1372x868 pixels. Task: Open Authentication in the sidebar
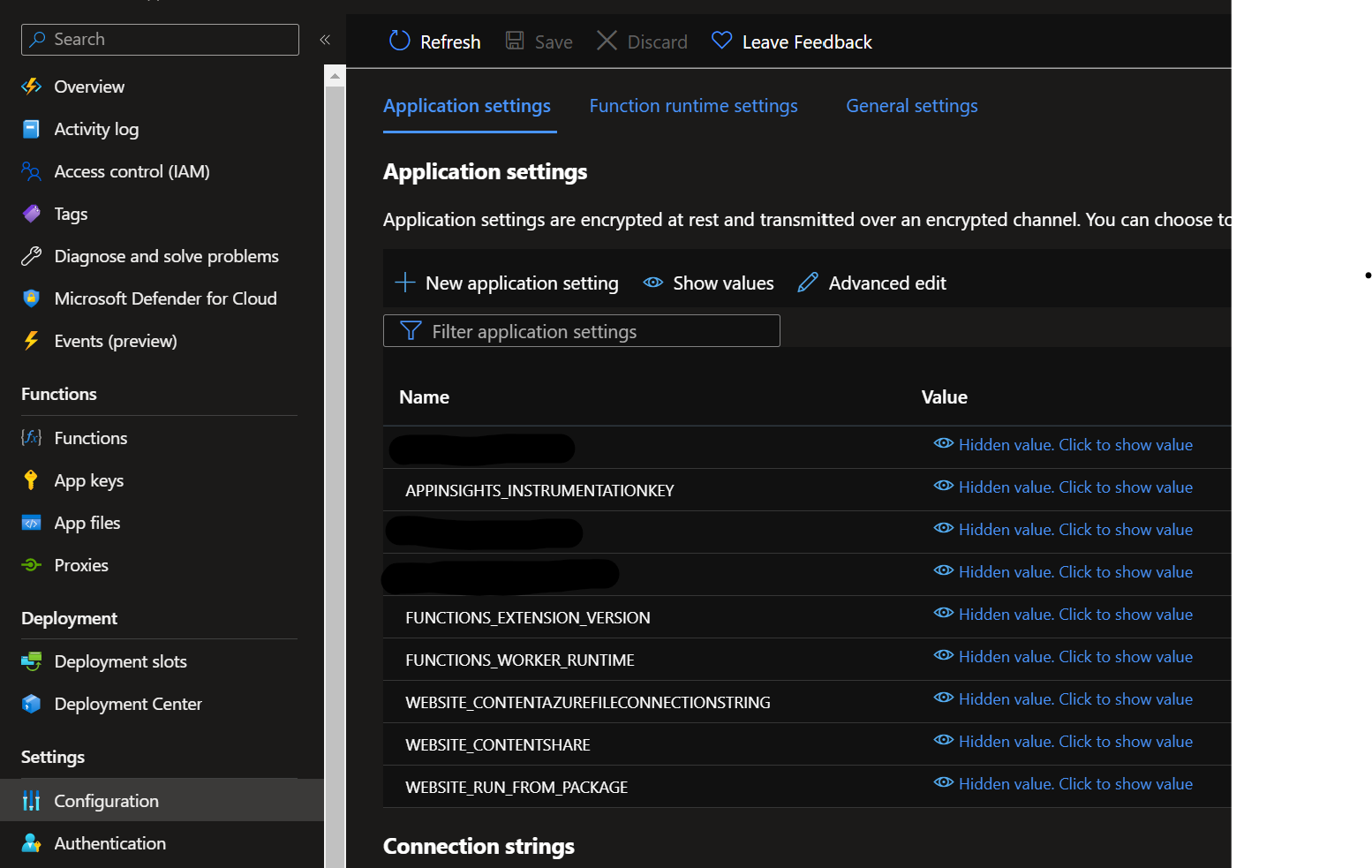(x=110, y=843)
